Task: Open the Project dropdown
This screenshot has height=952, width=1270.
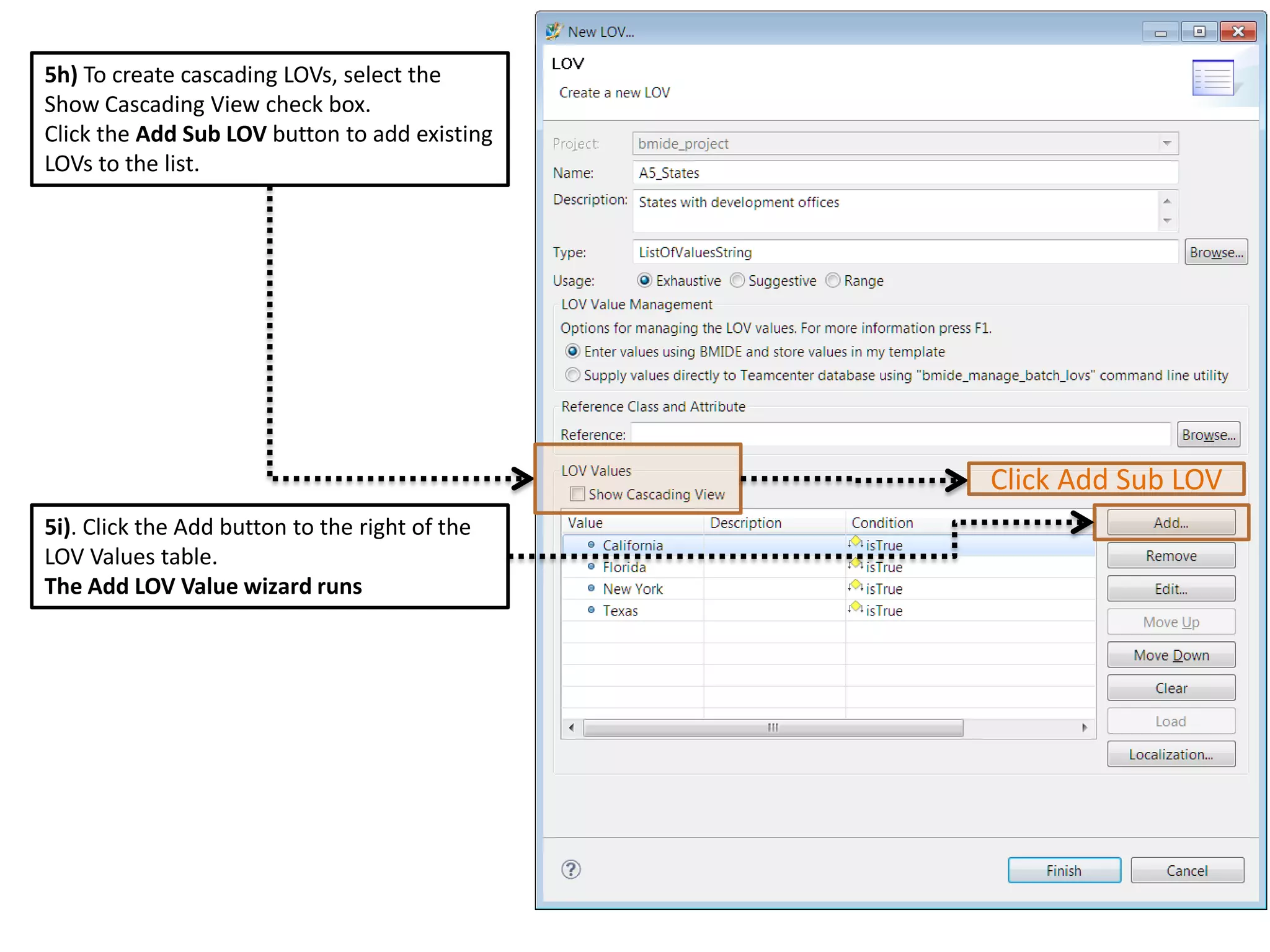Action: [x=1166, y=143]
